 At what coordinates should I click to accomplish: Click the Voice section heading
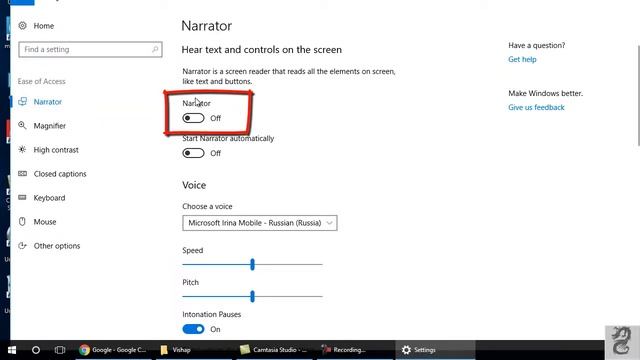point(194,185)
